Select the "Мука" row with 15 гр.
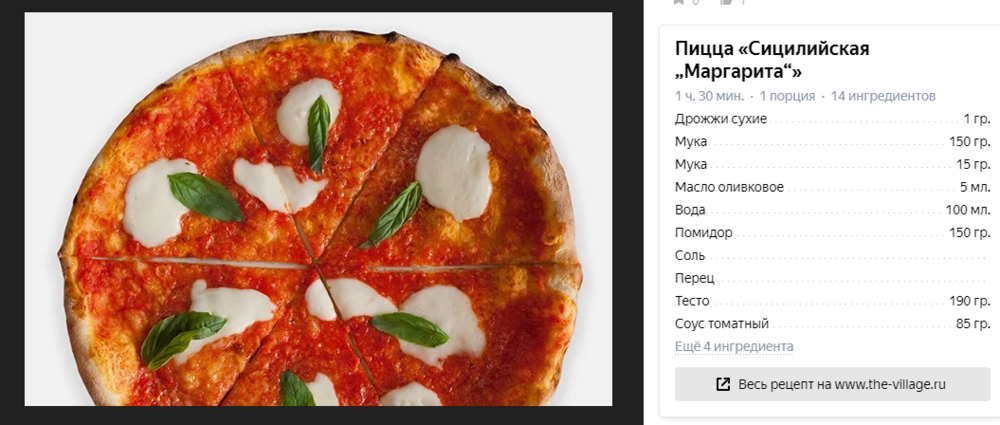This screenshot has height=425, width=1000. click(x=832, y=164)
